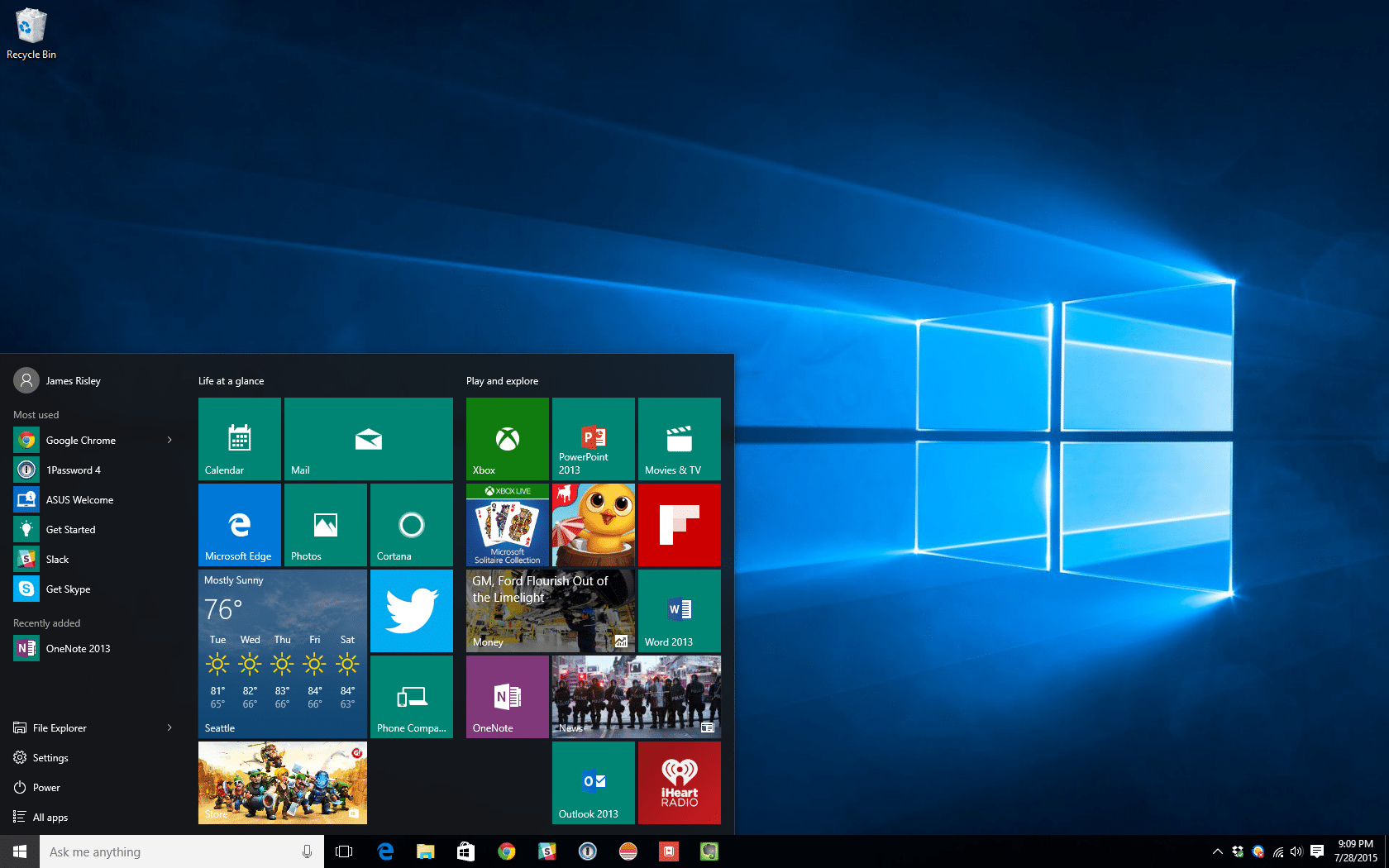Image resolution: width=1389 pixels, height=868 pixels.
Task: Open the Xbox tile
Action: pos(507,439)
